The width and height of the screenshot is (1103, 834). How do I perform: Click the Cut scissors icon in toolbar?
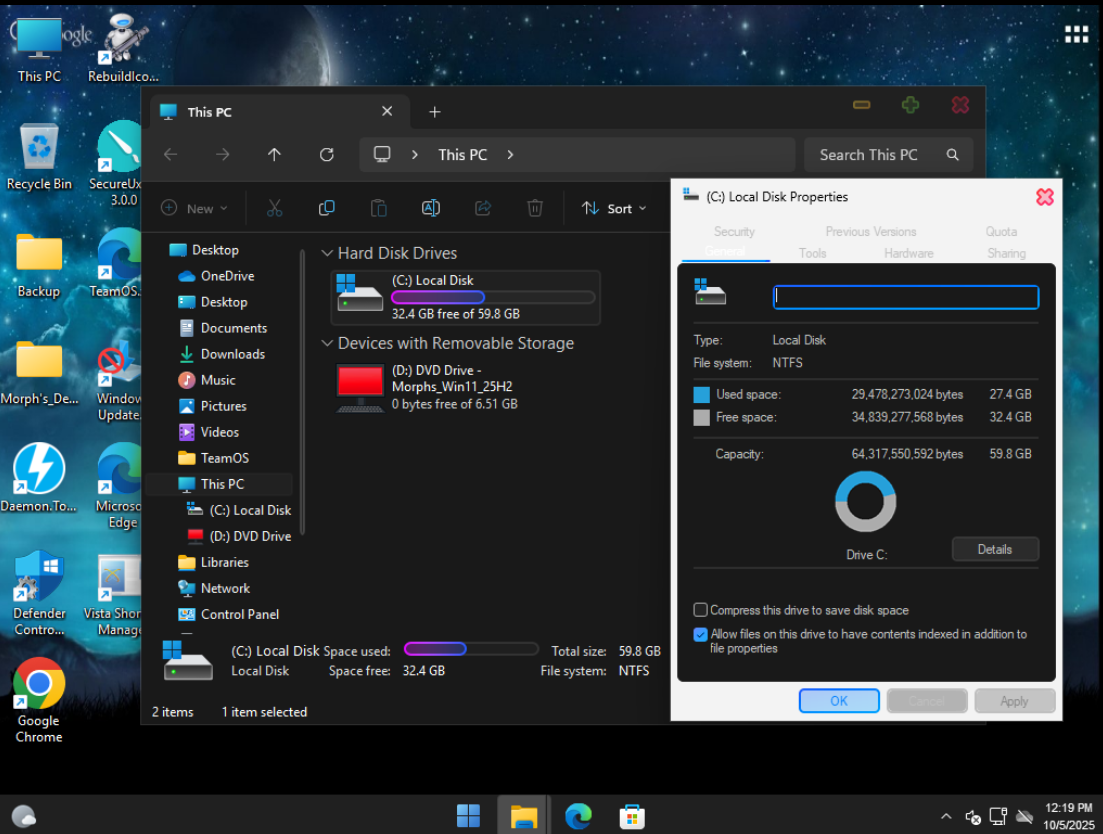[274, 208]
